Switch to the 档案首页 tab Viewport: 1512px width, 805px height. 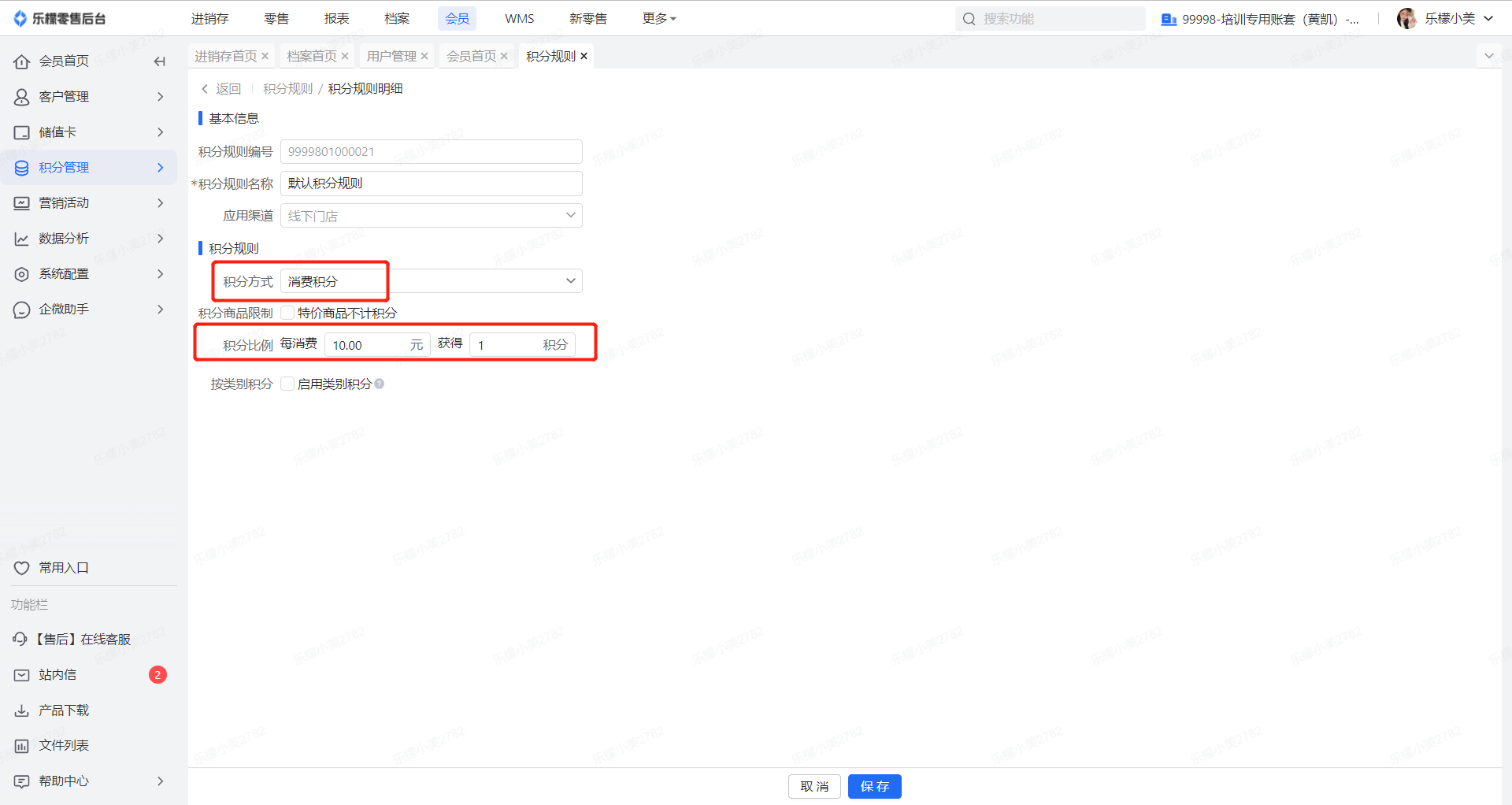pos(312,56)
